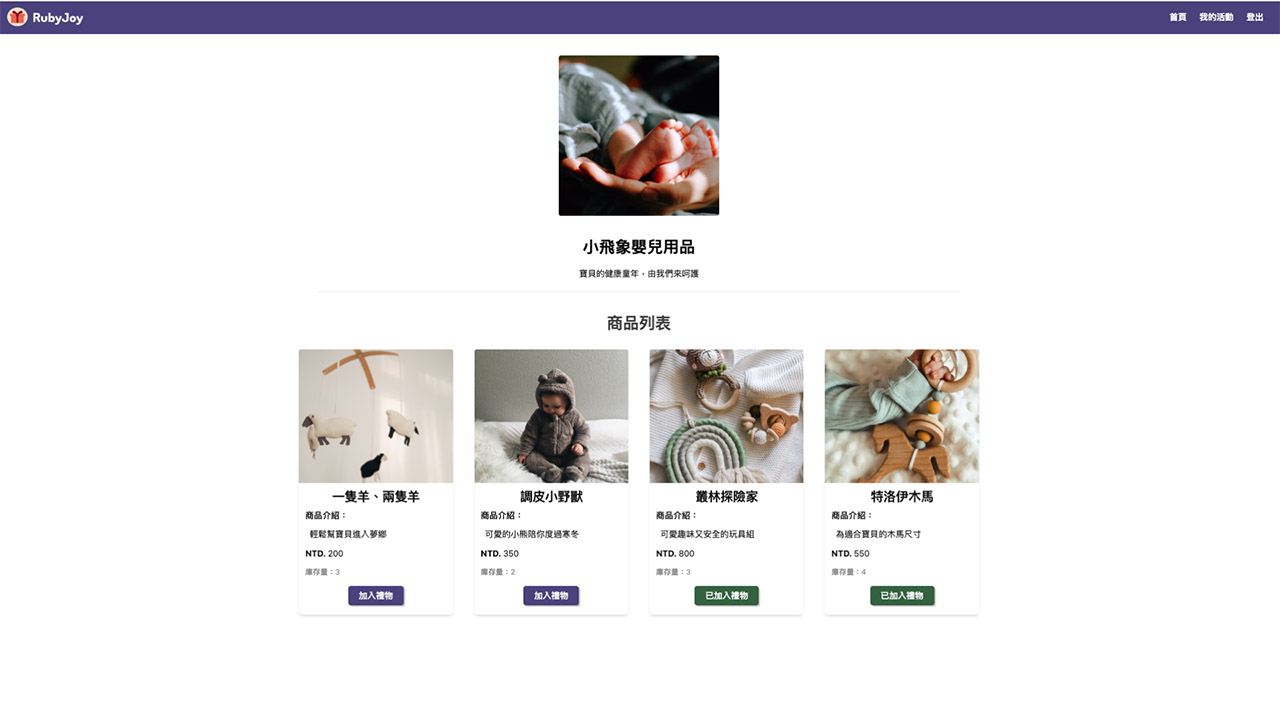Open the wooden horse product image

pos(902,416)
